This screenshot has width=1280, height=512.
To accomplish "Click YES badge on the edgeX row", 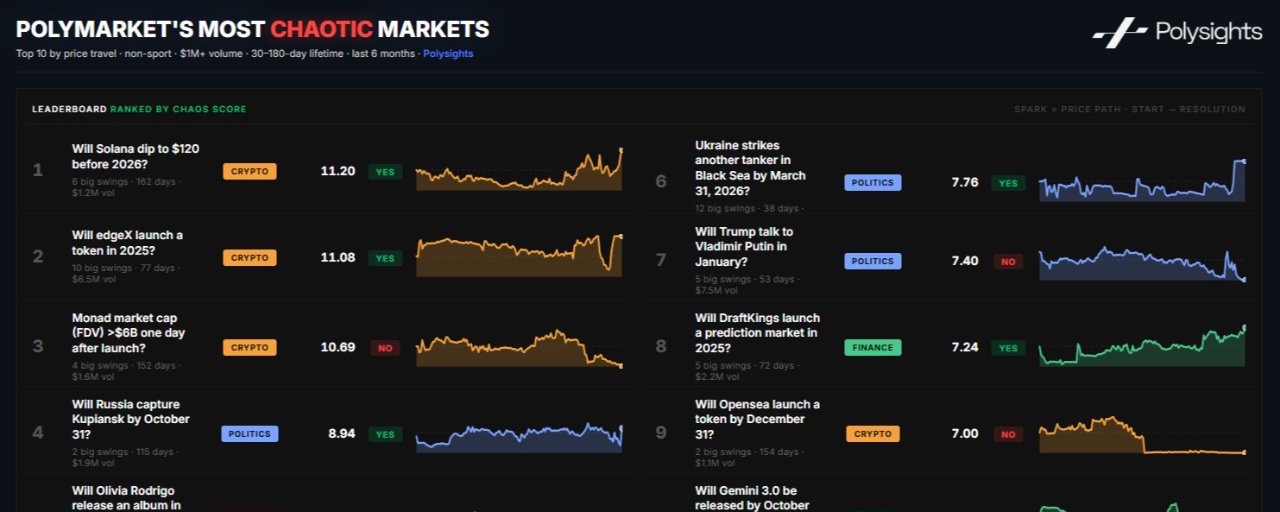I will pyautogui.click(x=385, y=258).
